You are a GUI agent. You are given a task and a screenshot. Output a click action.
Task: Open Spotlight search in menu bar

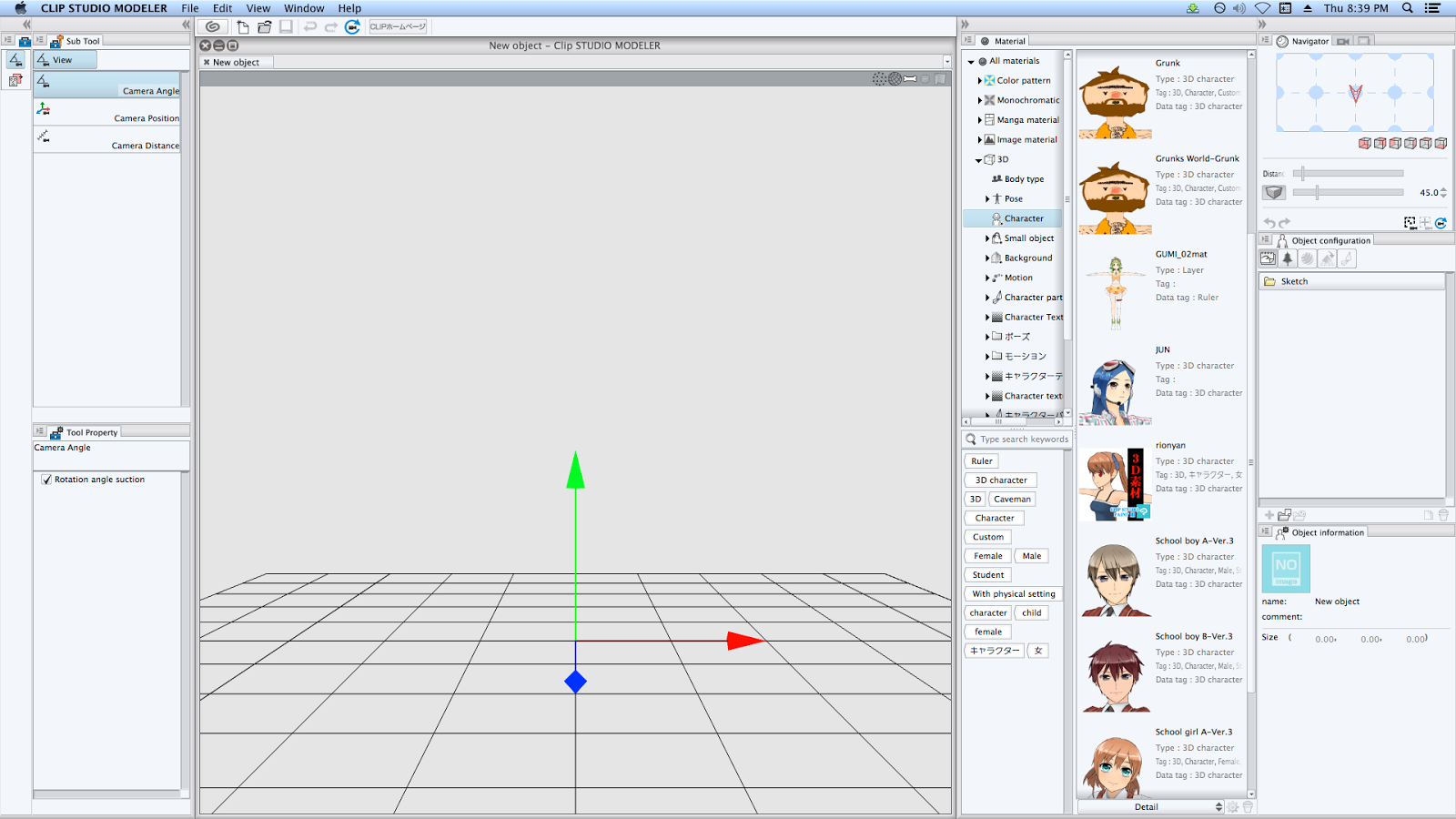pos(1408,8)
